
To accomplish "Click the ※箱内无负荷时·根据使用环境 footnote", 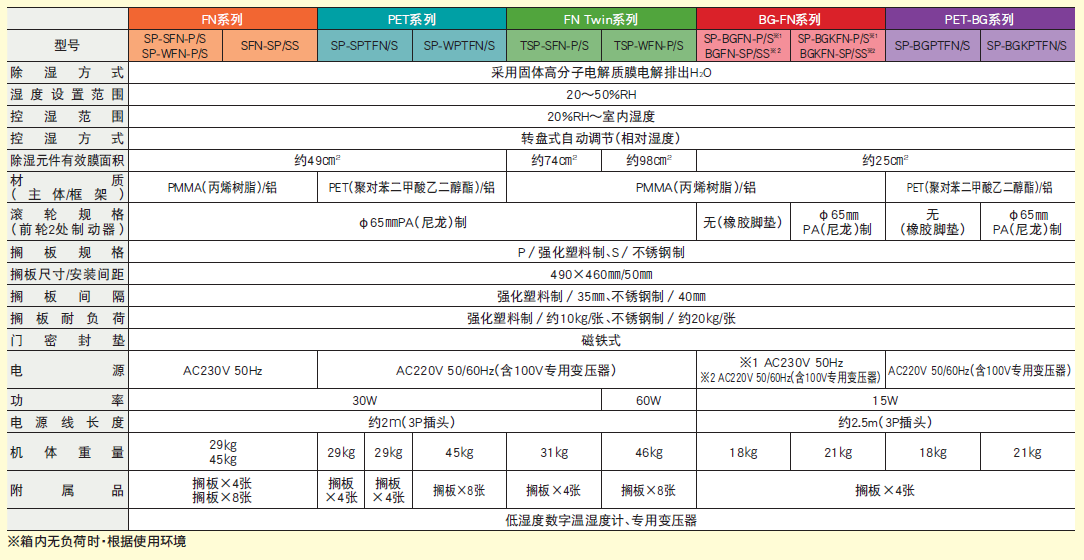I will (97, 541).
